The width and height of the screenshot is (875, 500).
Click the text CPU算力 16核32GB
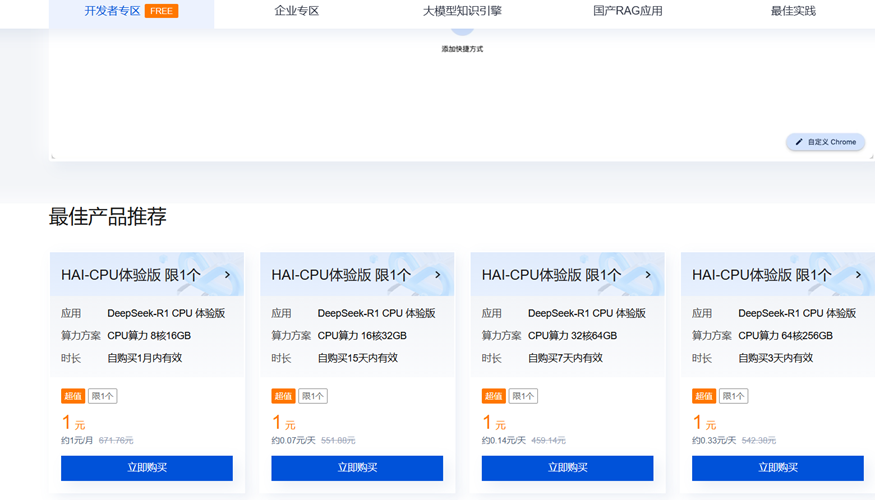(x=362, y=336)
